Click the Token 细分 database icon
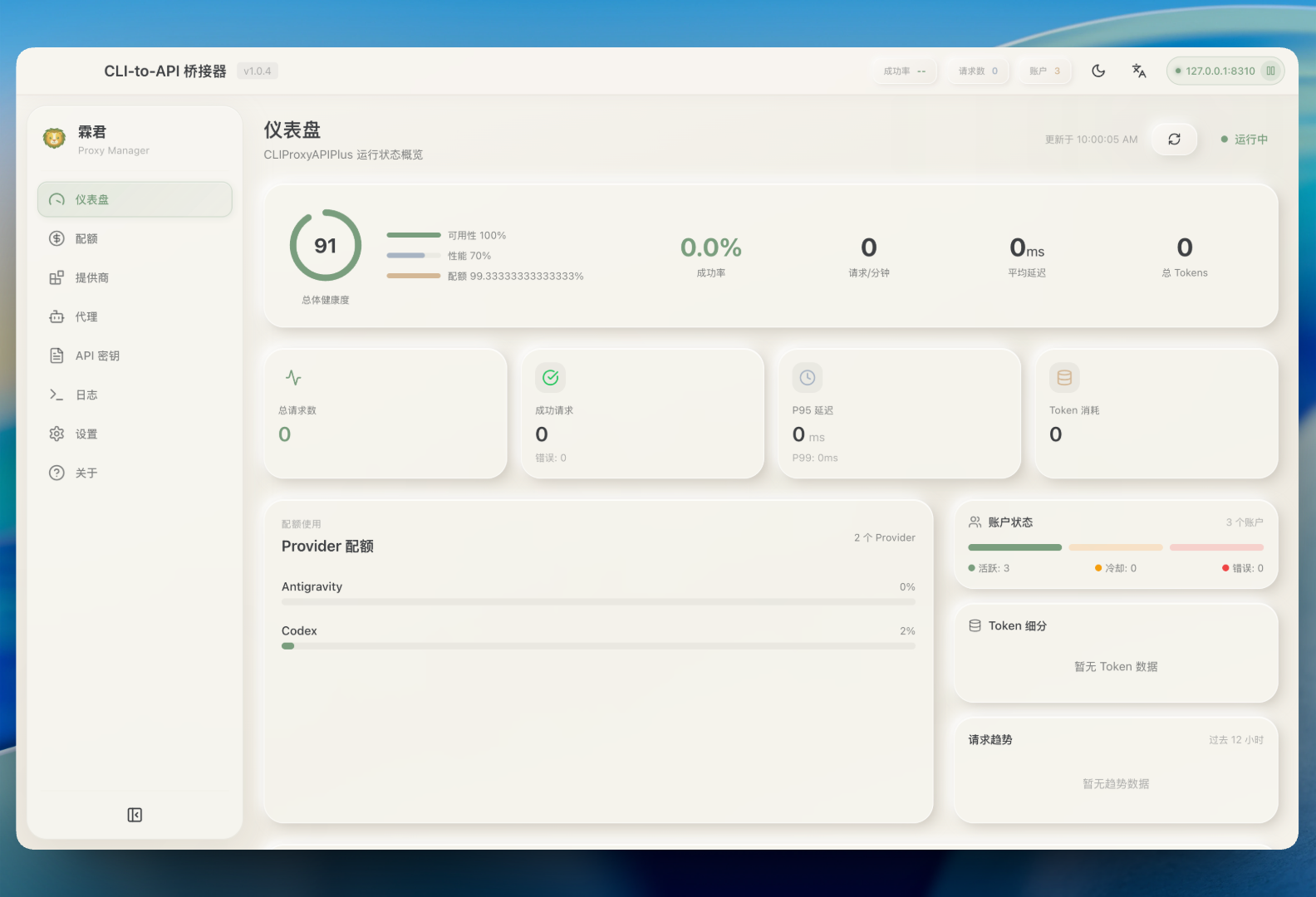1316x897 pixels. click(975, 626)
